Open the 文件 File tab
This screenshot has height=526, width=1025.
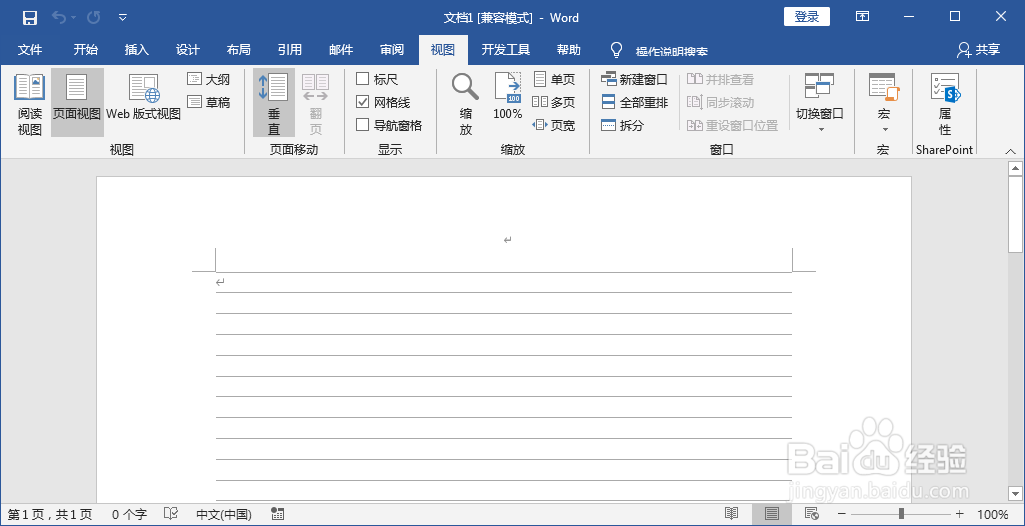coord(29,50)
